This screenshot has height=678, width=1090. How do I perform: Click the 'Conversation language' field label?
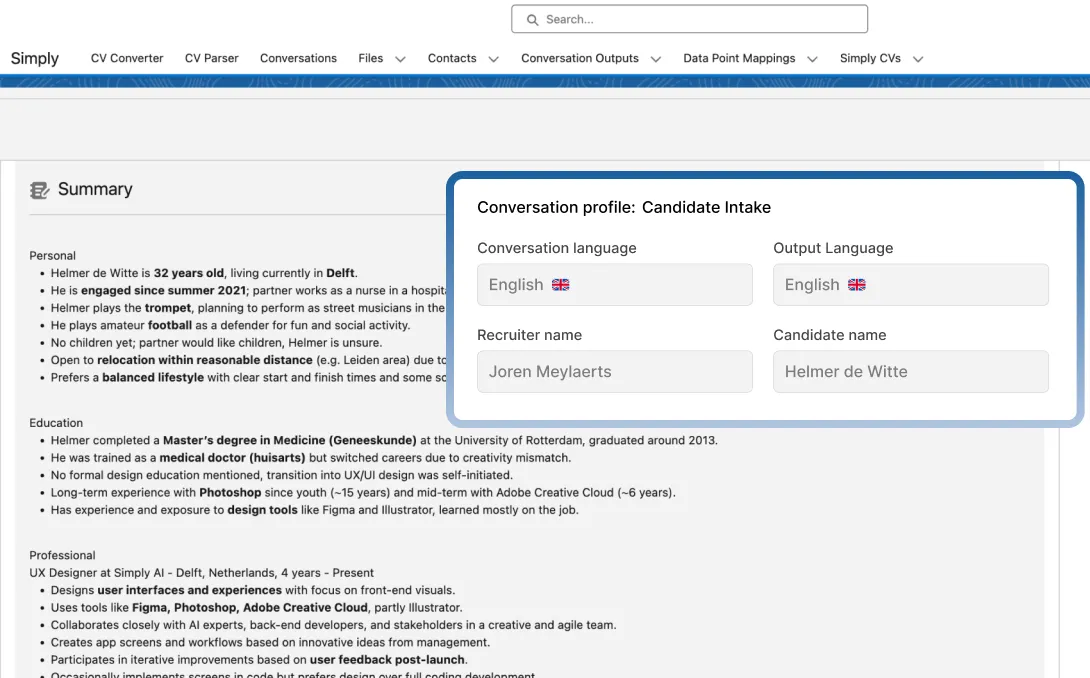556,248
